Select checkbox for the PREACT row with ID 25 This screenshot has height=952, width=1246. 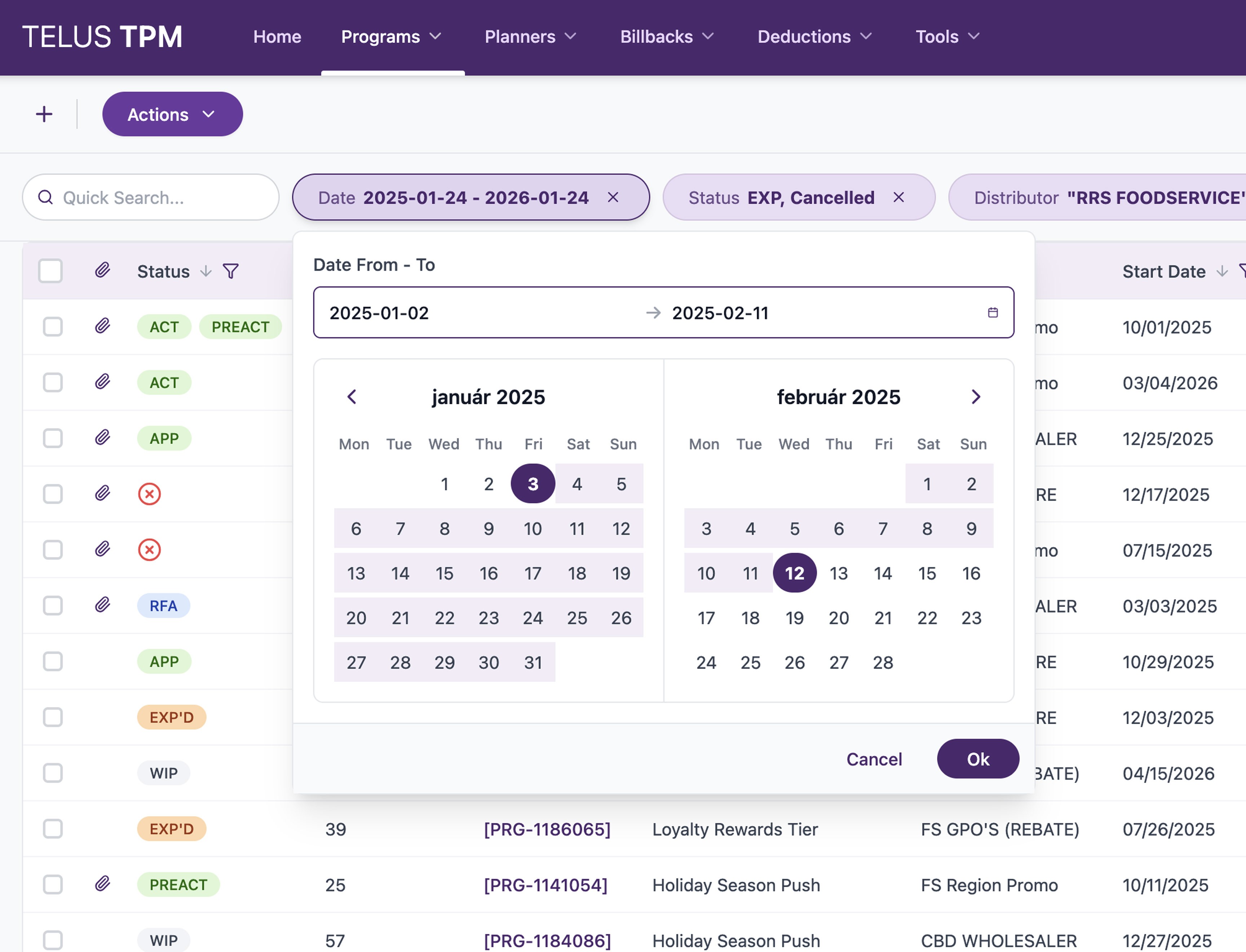(x=53, y=885)
